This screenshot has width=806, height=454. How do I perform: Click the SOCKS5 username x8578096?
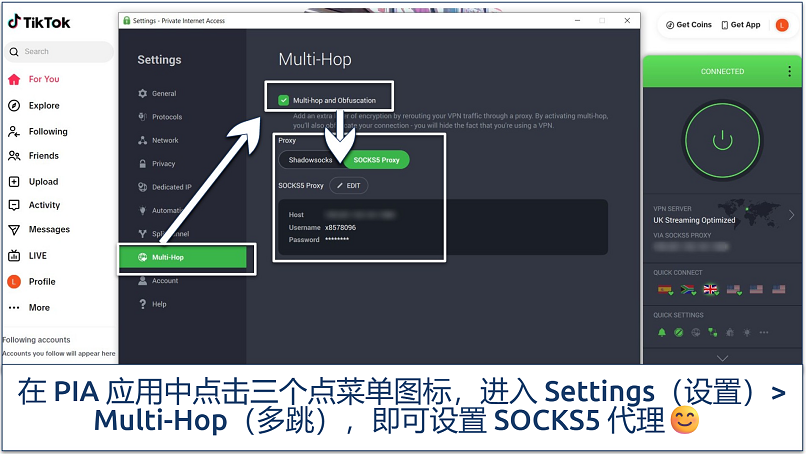point(340,227)
